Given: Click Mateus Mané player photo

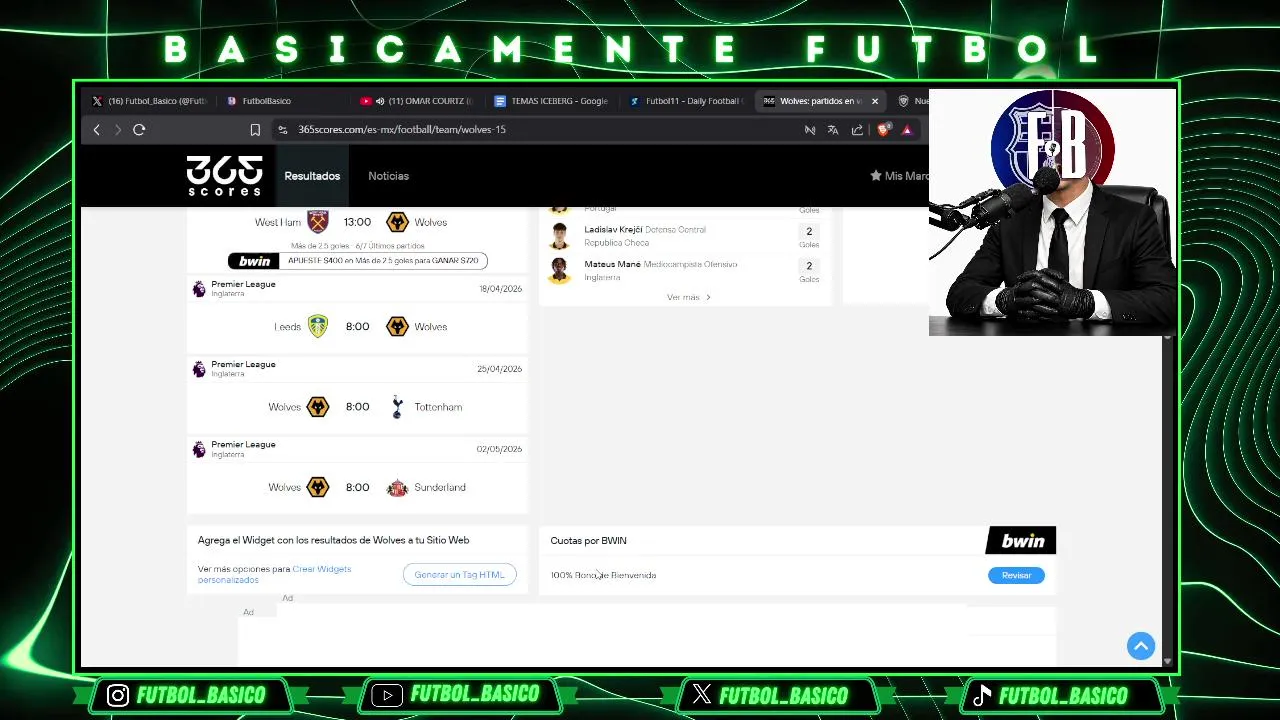Looking at the screenshot, I should pyautogui.click(x=560, y=270).
